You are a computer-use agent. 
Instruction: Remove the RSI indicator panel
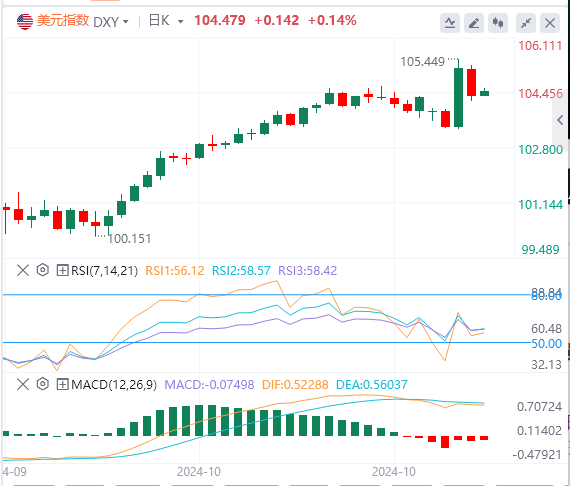click(23, 270)
